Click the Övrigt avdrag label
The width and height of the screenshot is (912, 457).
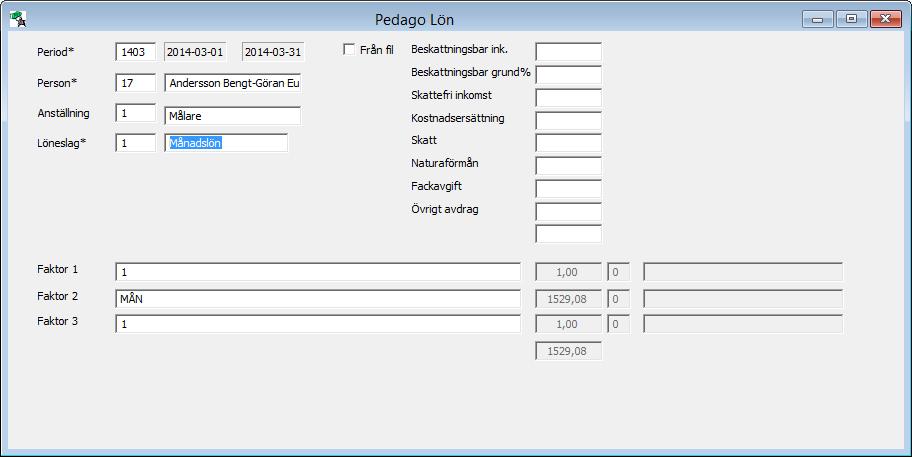tap(445, 209)
